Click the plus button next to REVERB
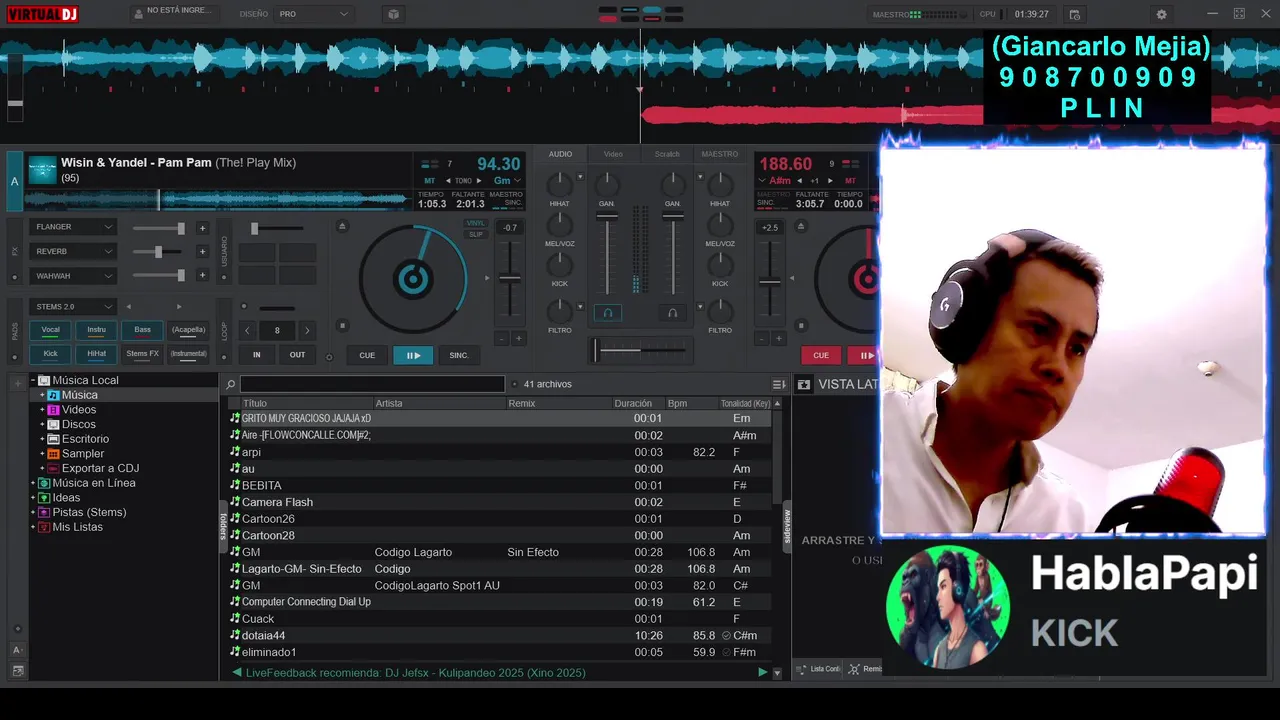This screenshot has height=720, width=1280. (x=202, y=252)
